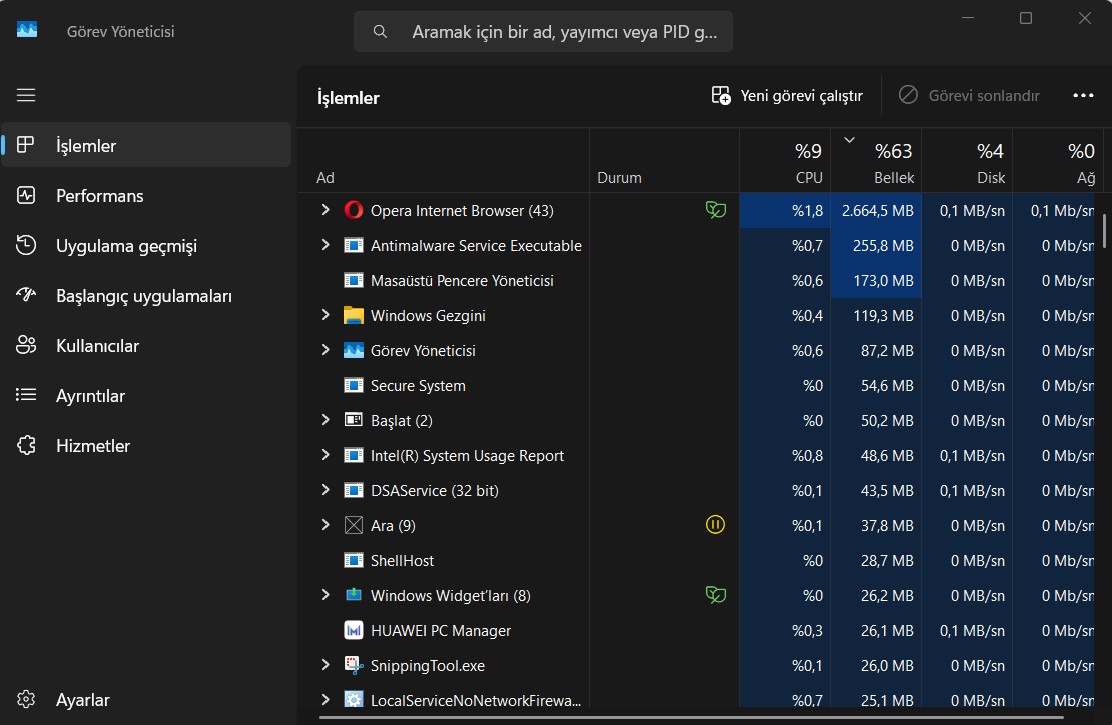Image resolution: width=1112 pixels, height=725 pixels.
Task: Click Yeni görevi çalıştır button
Action: (x=787, y=96)
